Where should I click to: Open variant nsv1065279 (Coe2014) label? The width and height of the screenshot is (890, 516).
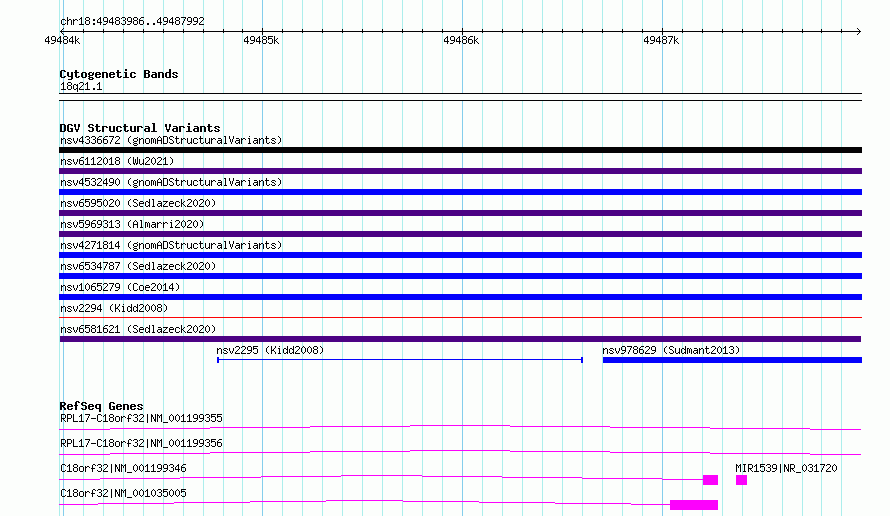[120, 287]
